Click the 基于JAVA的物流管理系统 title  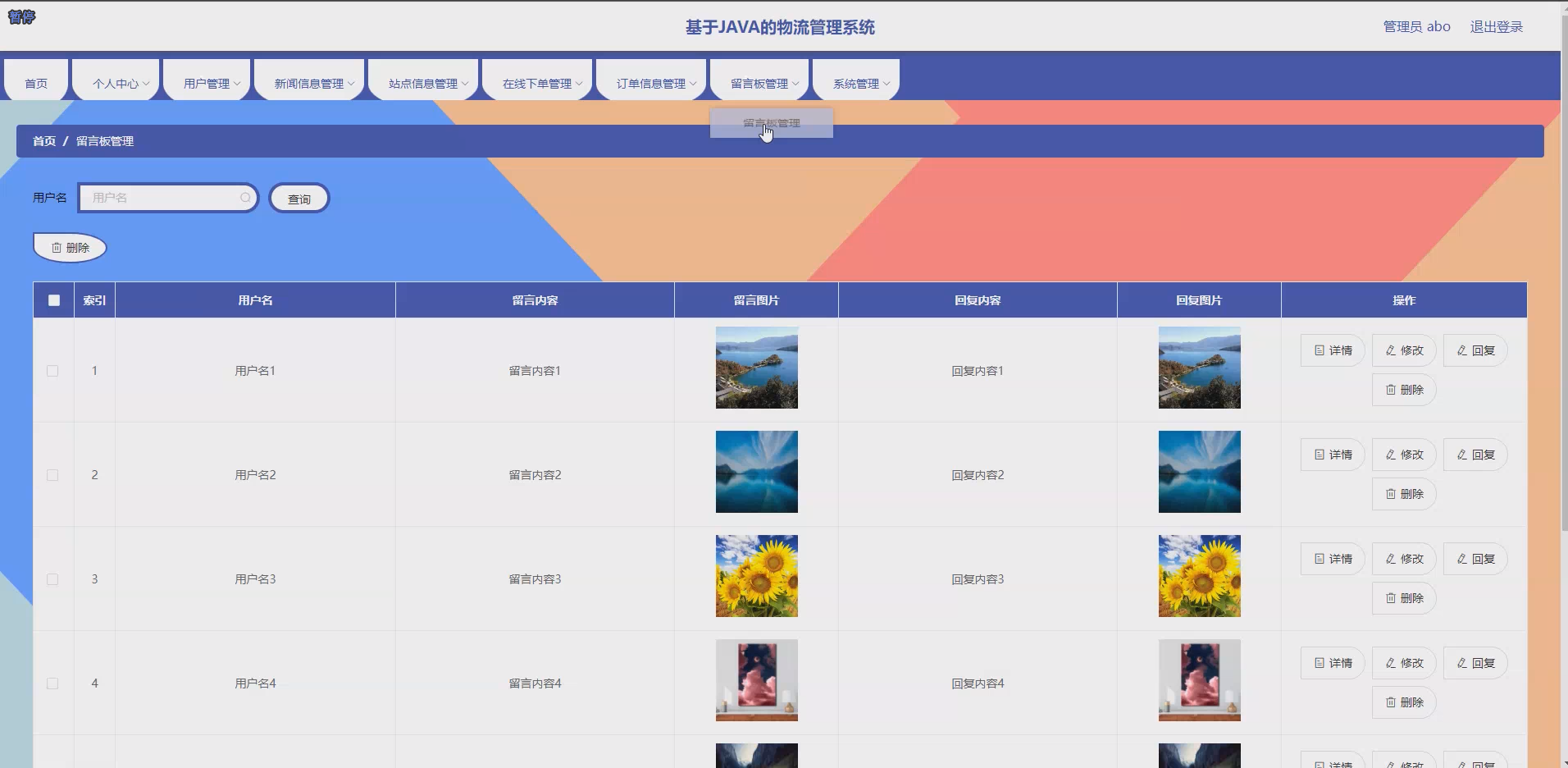click(780, 27)
